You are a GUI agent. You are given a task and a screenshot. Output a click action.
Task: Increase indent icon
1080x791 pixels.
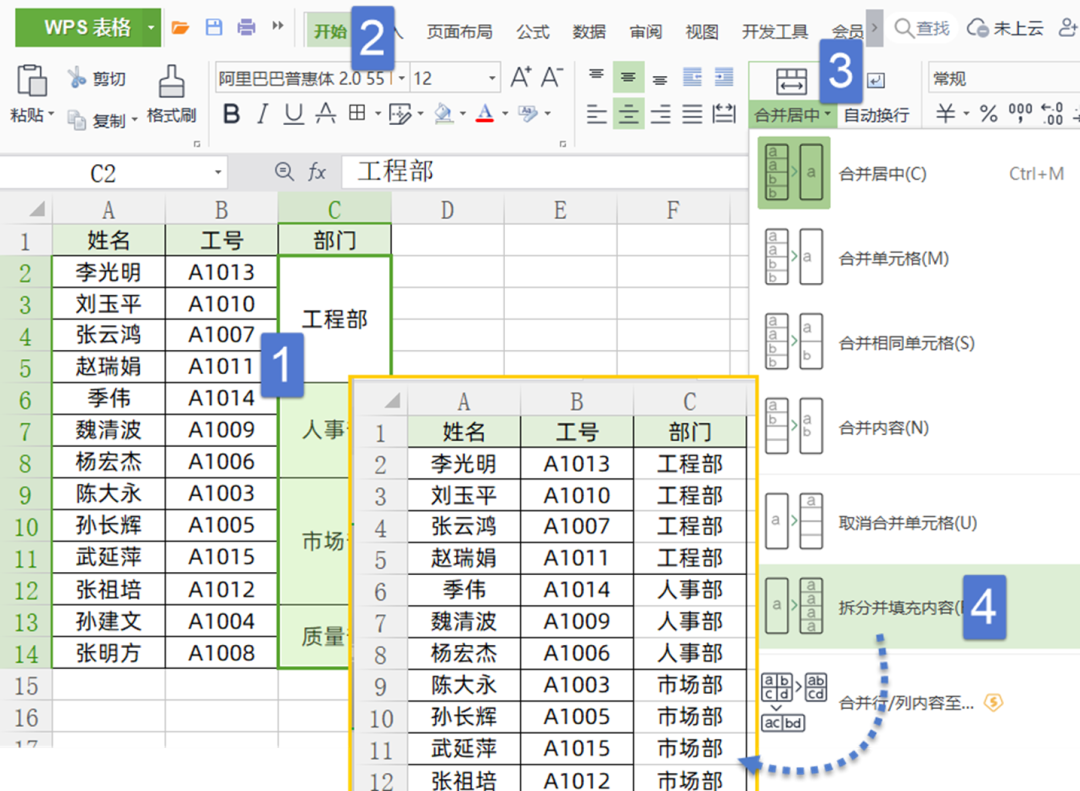[724, 77]
